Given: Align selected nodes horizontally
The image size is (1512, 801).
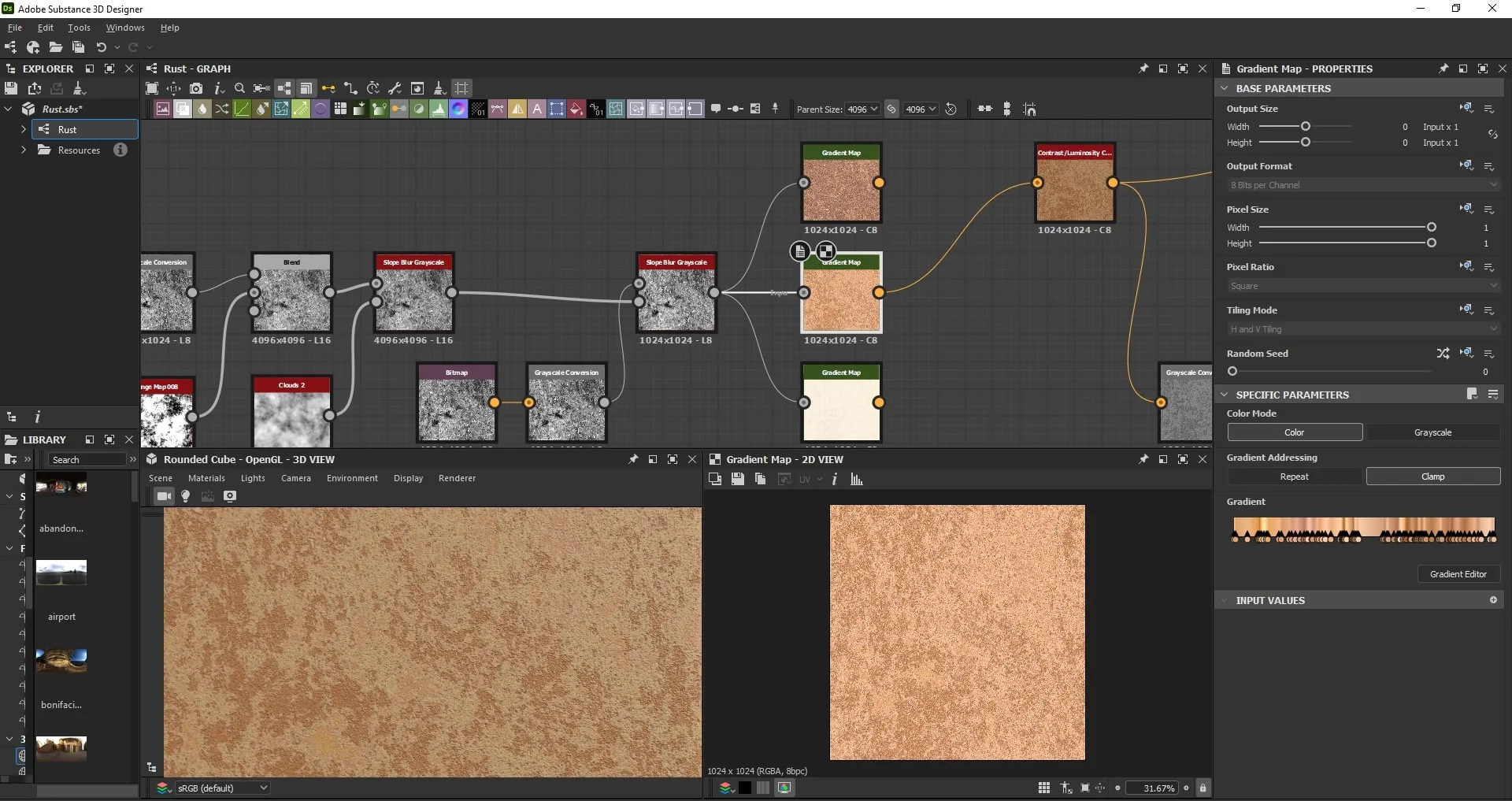Looking at the screenshot, I should (x=985, y=109).
